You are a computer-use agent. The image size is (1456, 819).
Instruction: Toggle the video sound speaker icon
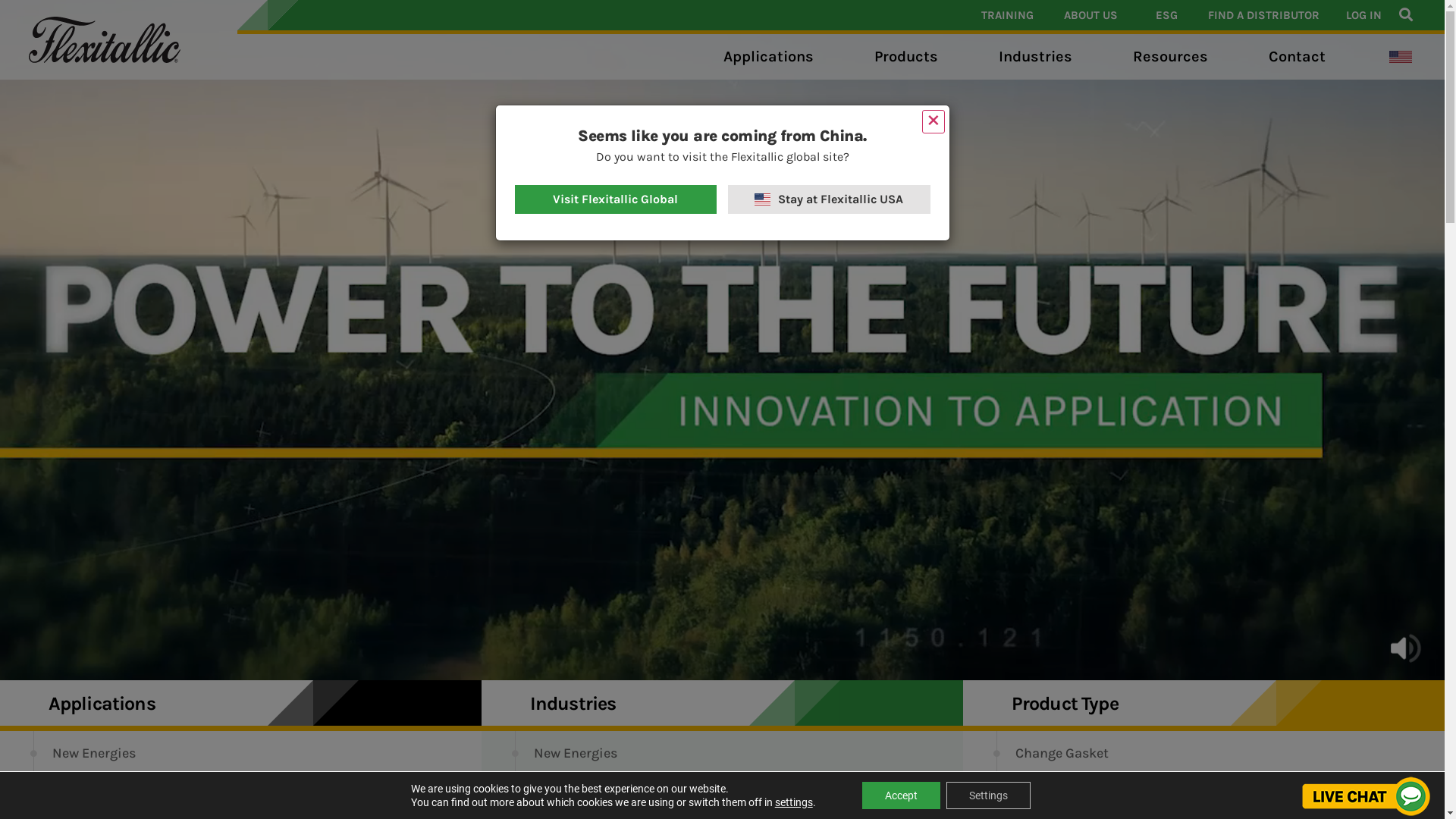point(1405,648)
